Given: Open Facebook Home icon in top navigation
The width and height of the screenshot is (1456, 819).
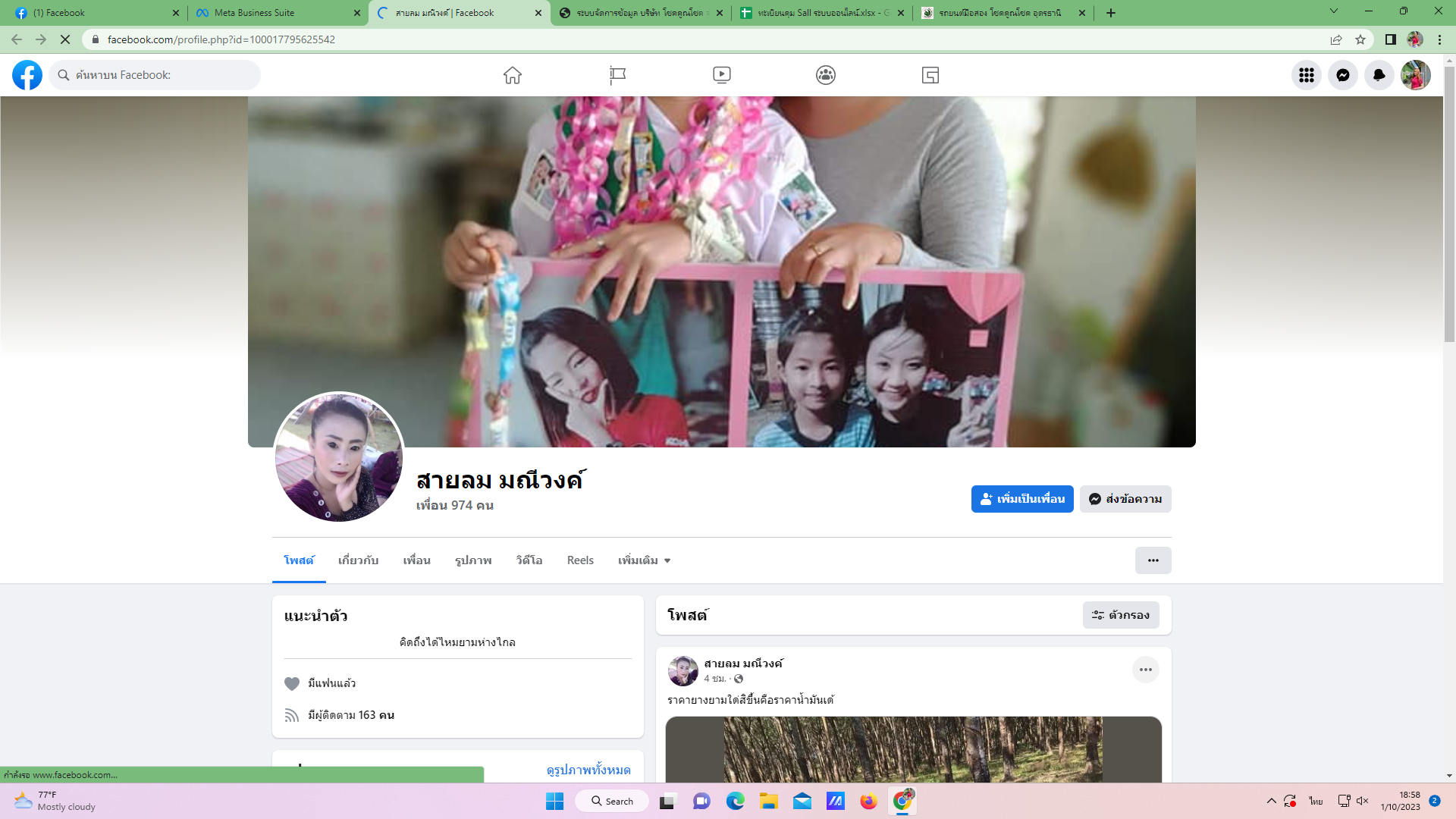Looking at the screenshot, I should click(513, 75).
